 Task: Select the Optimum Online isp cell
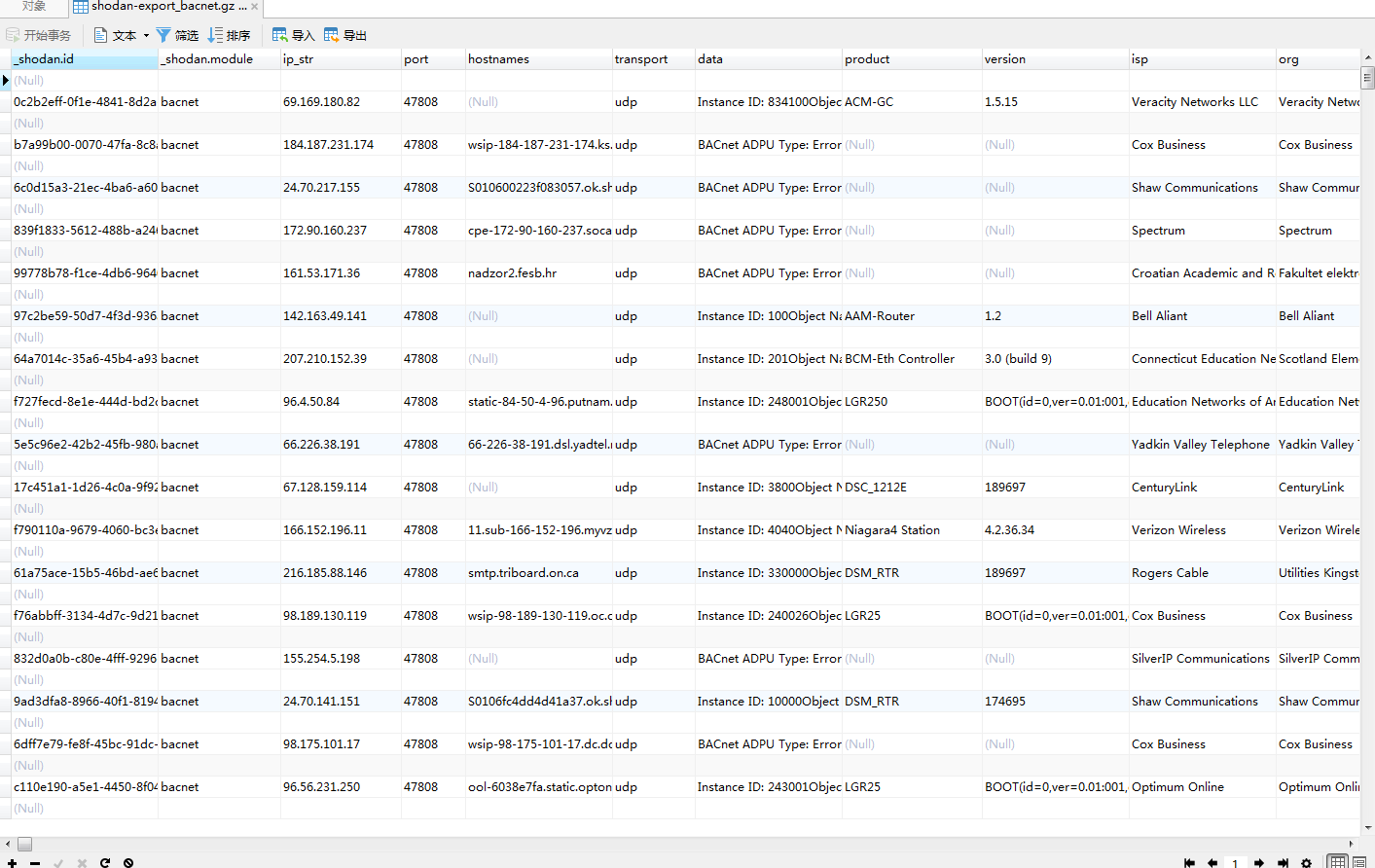1203,787
